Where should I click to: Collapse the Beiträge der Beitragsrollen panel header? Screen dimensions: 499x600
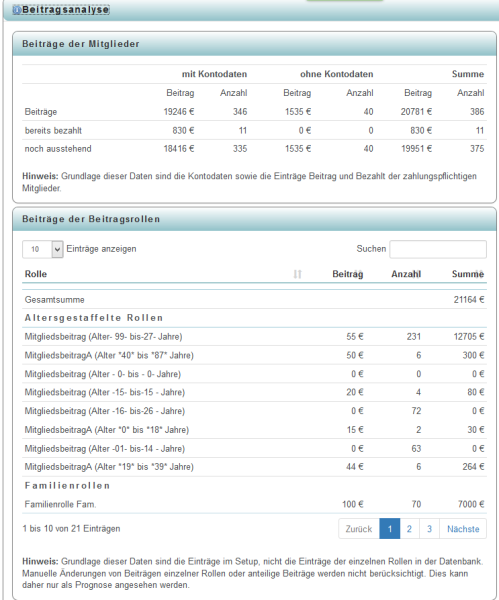click(x=254, y=219)
